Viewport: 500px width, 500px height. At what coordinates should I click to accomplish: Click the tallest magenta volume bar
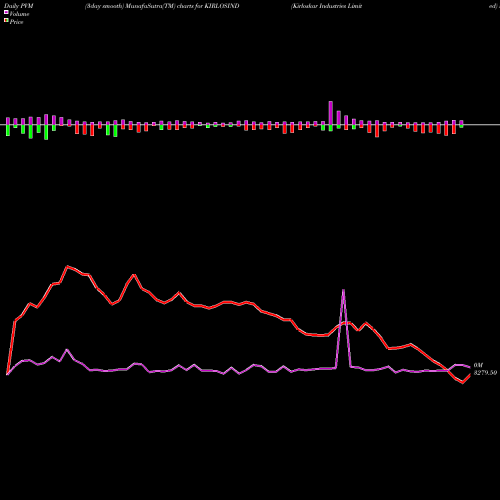[331, 113]
